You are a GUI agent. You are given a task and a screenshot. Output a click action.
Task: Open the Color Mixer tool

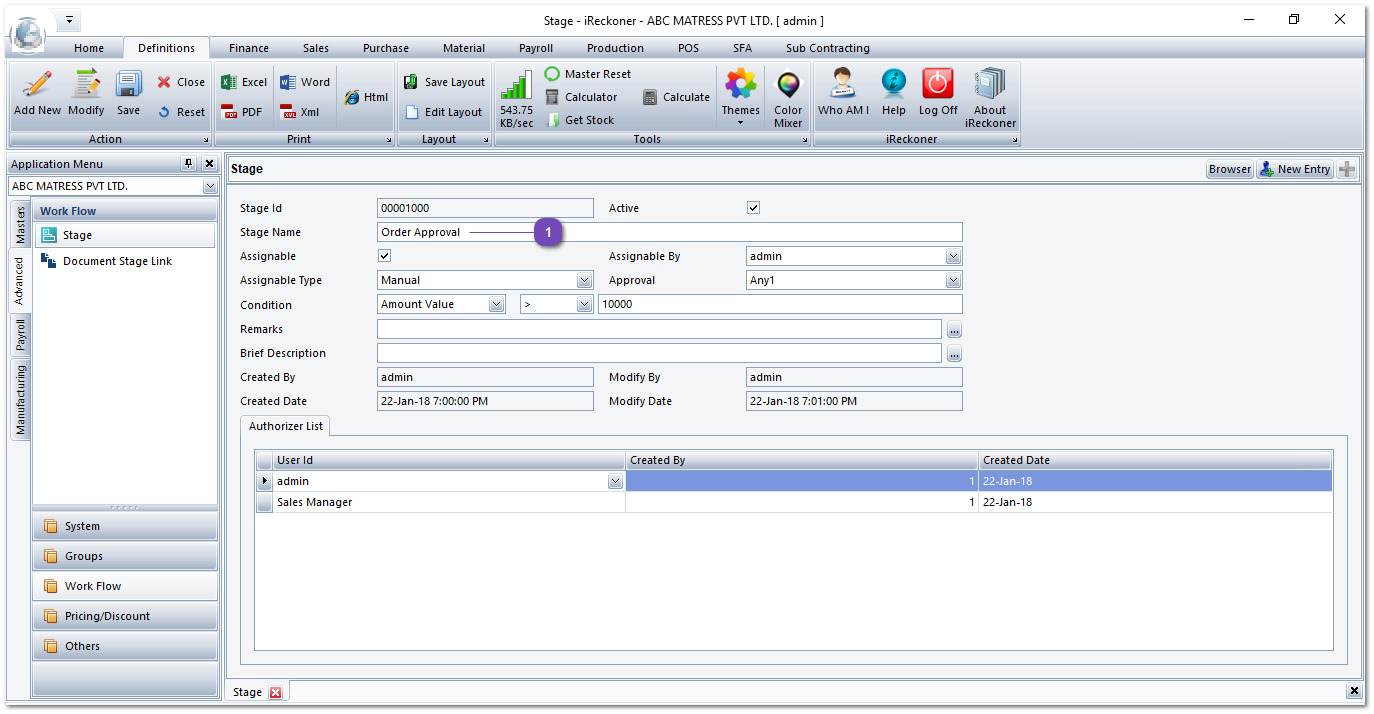pos(788,85)
